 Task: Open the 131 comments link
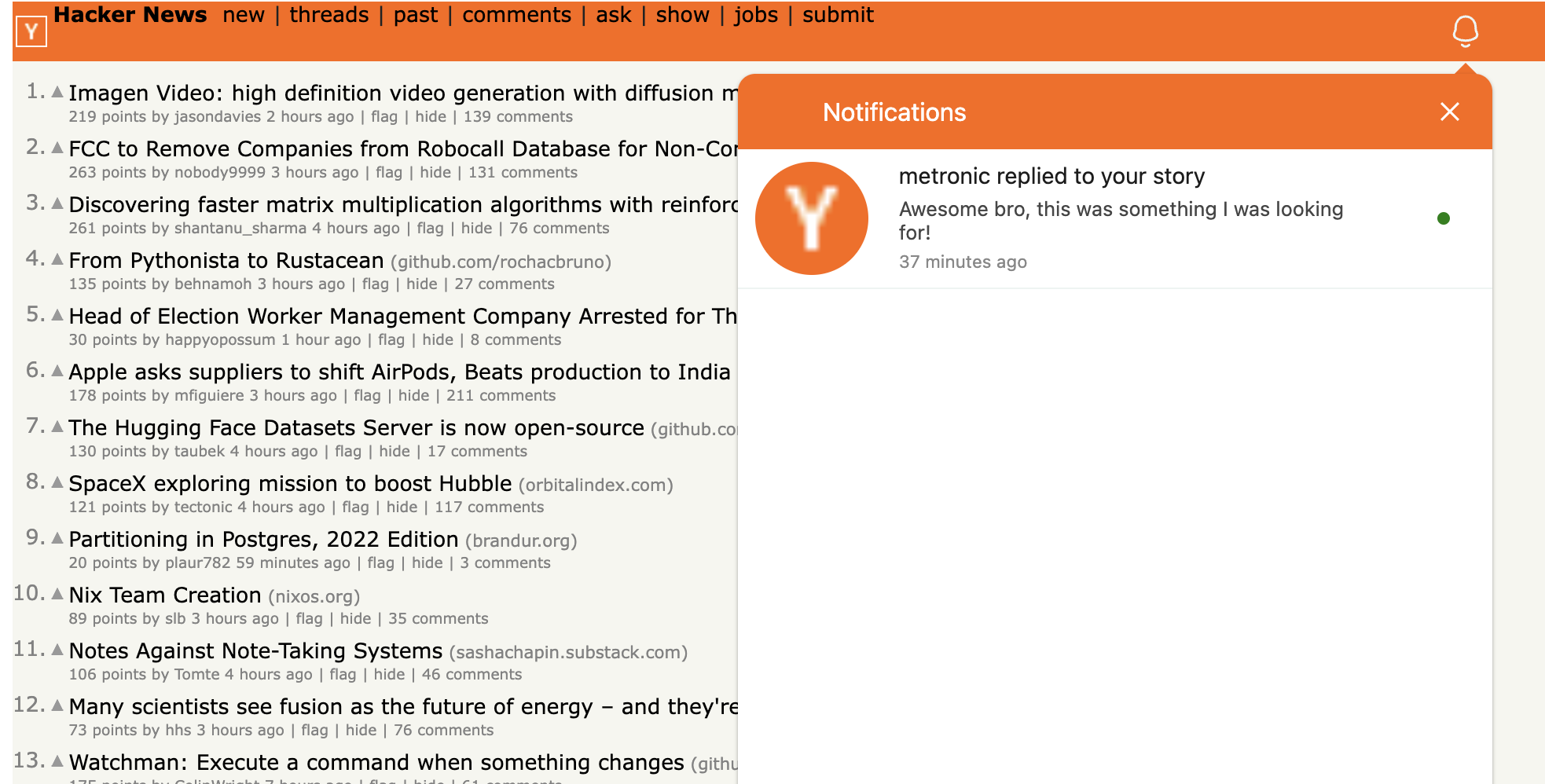pyautogui.click(x=523, y=172)
